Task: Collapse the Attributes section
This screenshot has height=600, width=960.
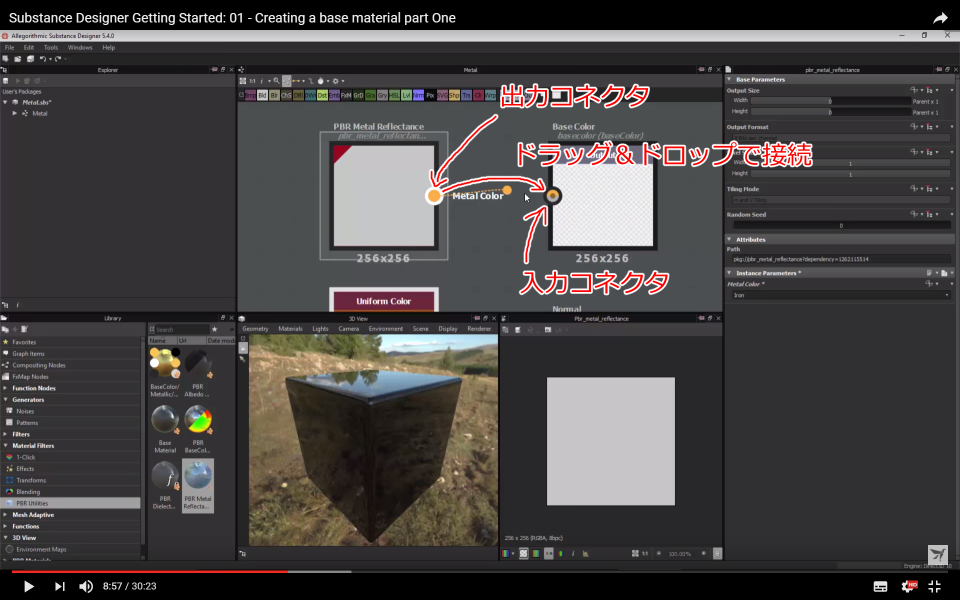Action: tap(729, 239)
